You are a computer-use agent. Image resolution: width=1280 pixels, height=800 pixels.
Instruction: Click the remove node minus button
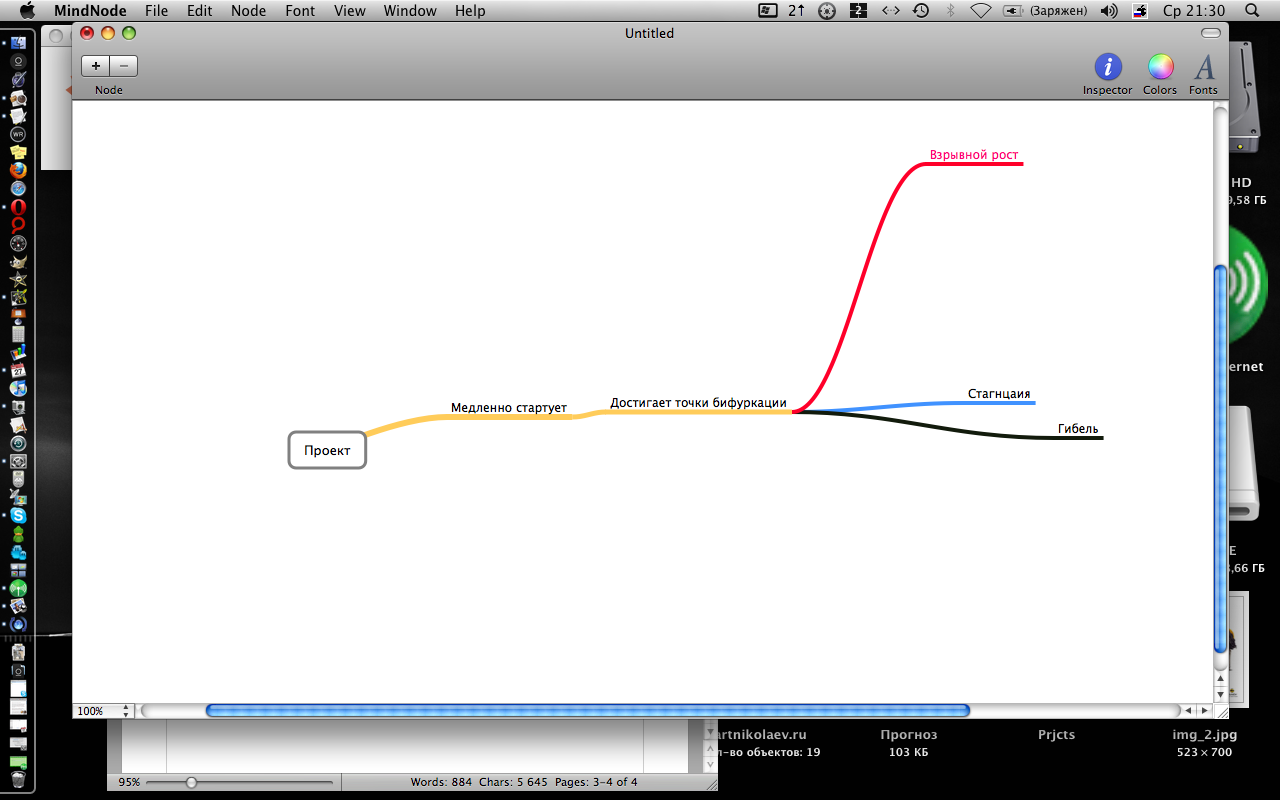pos(124,66)
